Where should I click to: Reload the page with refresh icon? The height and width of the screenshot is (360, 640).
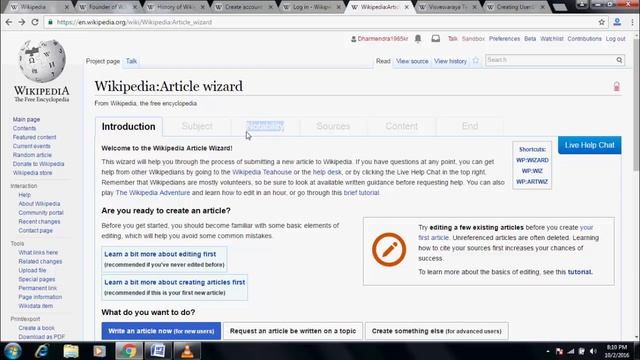[x=35, y=22]
